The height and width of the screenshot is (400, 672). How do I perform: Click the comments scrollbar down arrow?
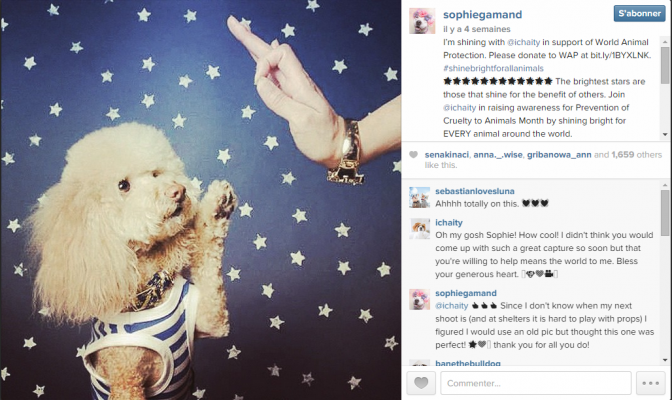point(665,360)
